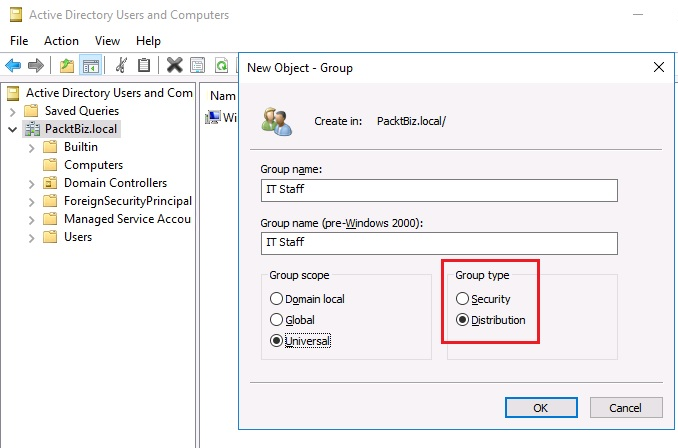Click the Up one level folder icon
The height and width of the screenshot is (448, 678).
(66, 66)
